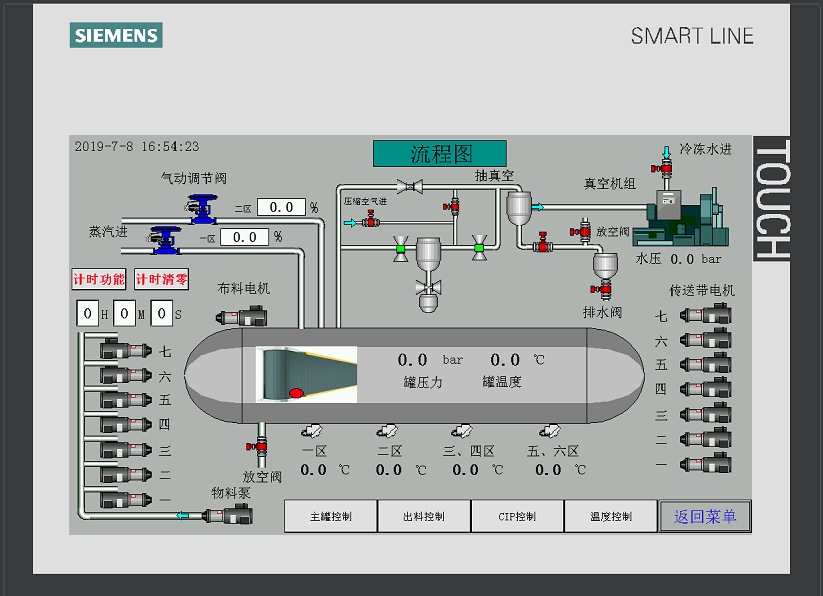Viewport: 823px width, 596px height.
Task: Go to the 温度控制 page
Action: (610, 516)
